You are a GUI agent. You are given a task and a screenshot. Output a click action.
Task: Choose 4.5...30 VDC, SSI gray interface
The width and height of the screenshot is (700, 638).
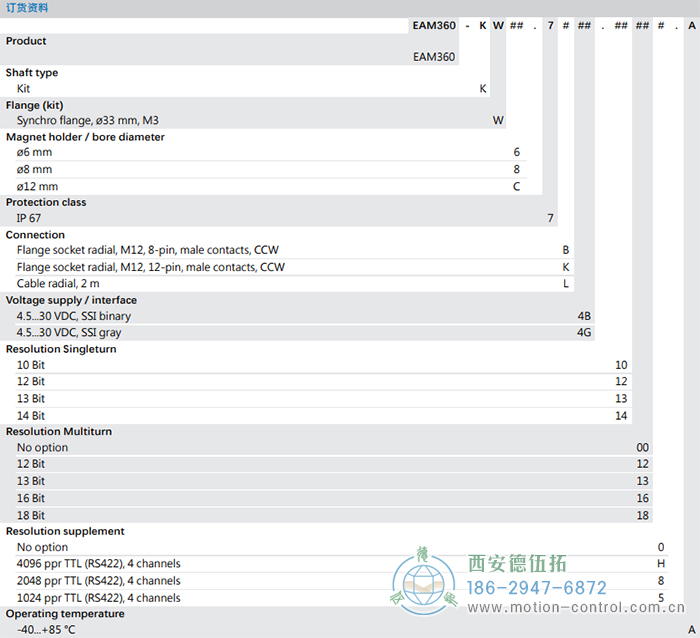pos(70,332)
